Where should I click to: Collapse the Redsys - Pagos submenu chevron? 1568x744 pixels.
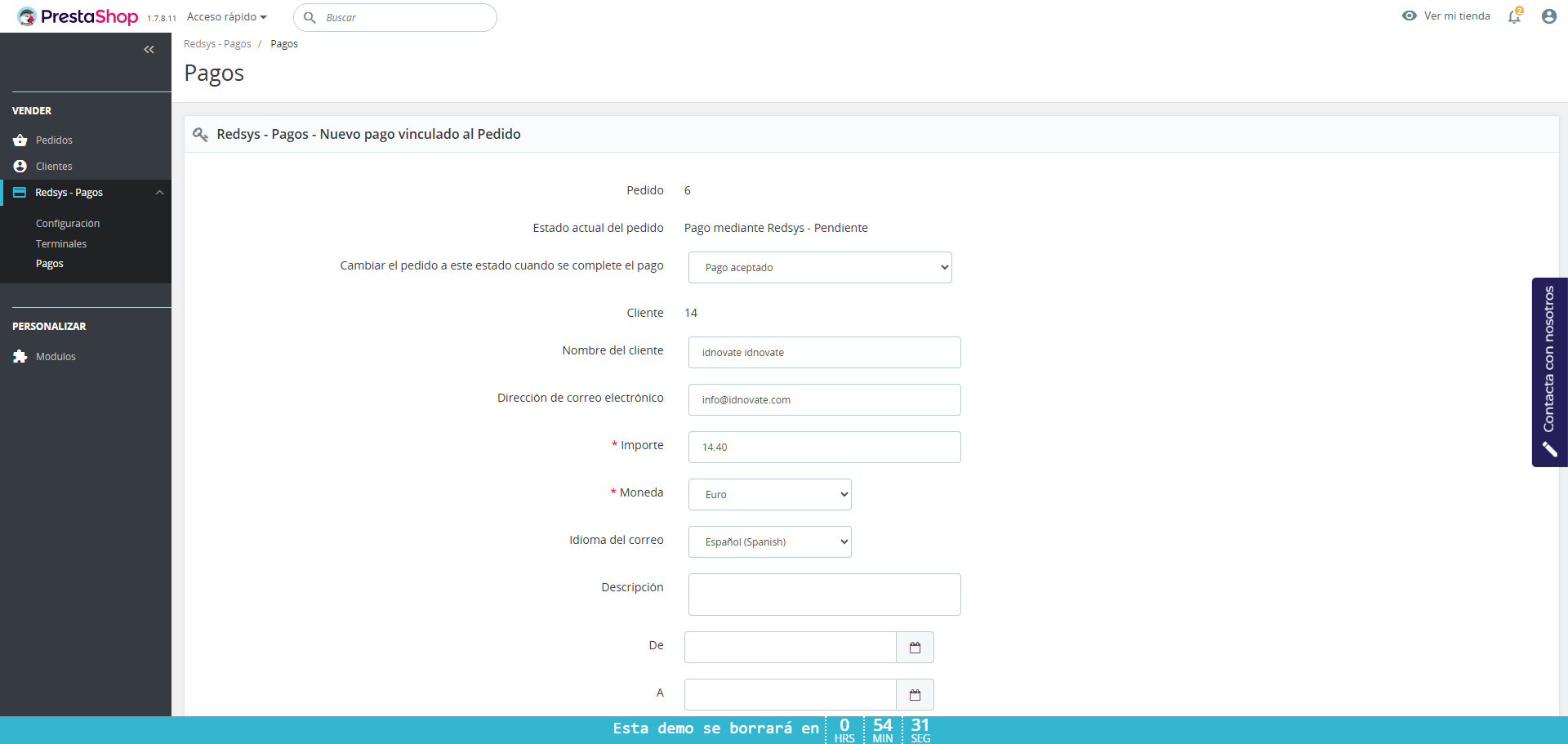coord(160,193)
